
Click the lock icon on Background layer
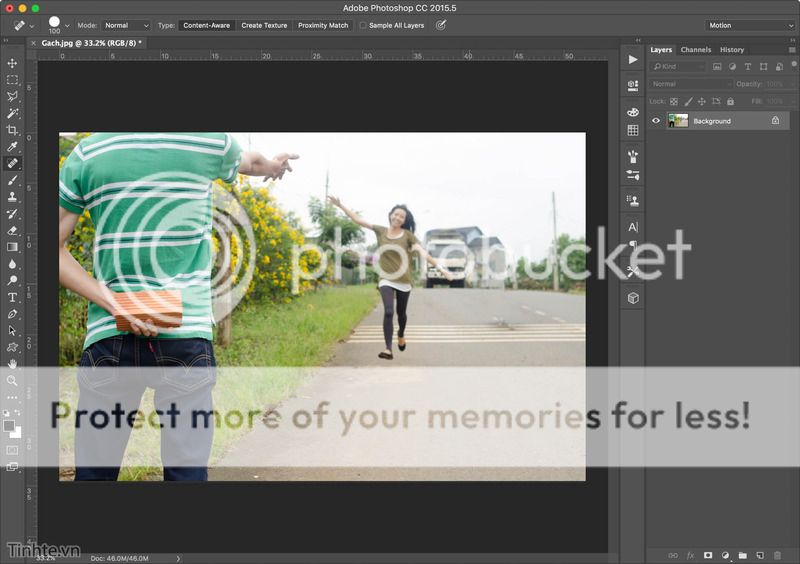point(775,121)
